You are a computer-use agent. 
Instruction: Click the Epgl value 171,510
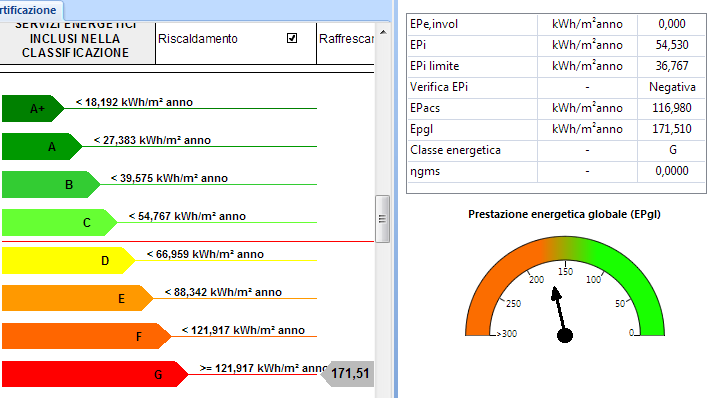(672, 129)
